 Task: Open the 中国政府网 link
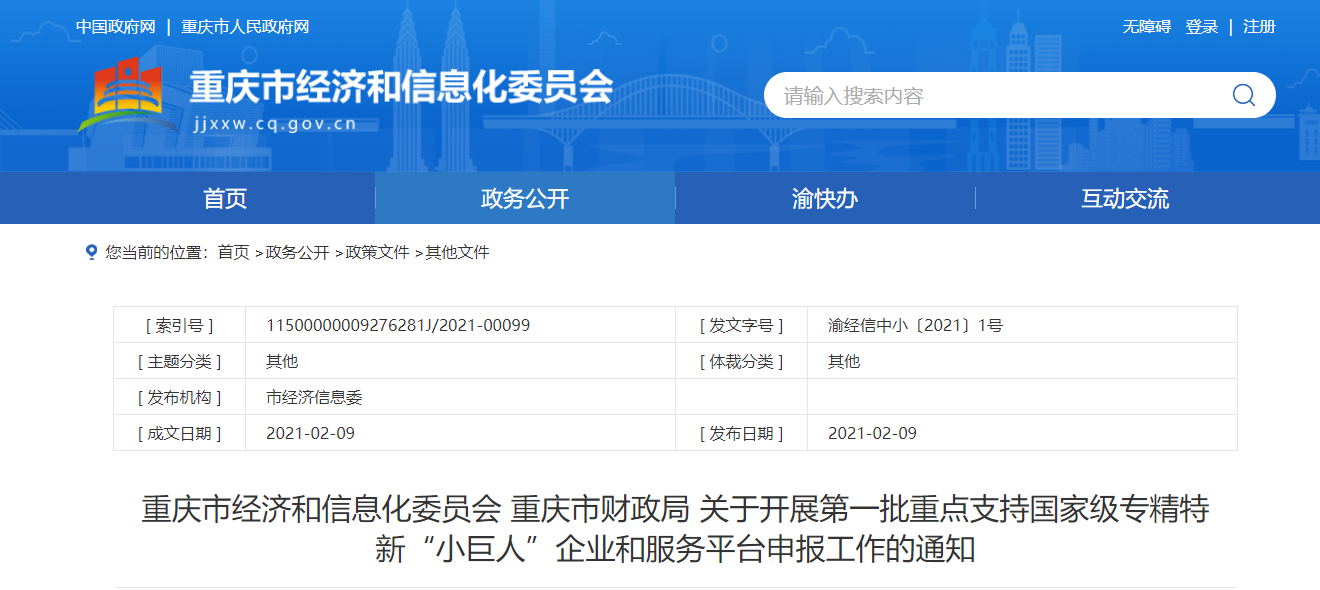[116, 27]
